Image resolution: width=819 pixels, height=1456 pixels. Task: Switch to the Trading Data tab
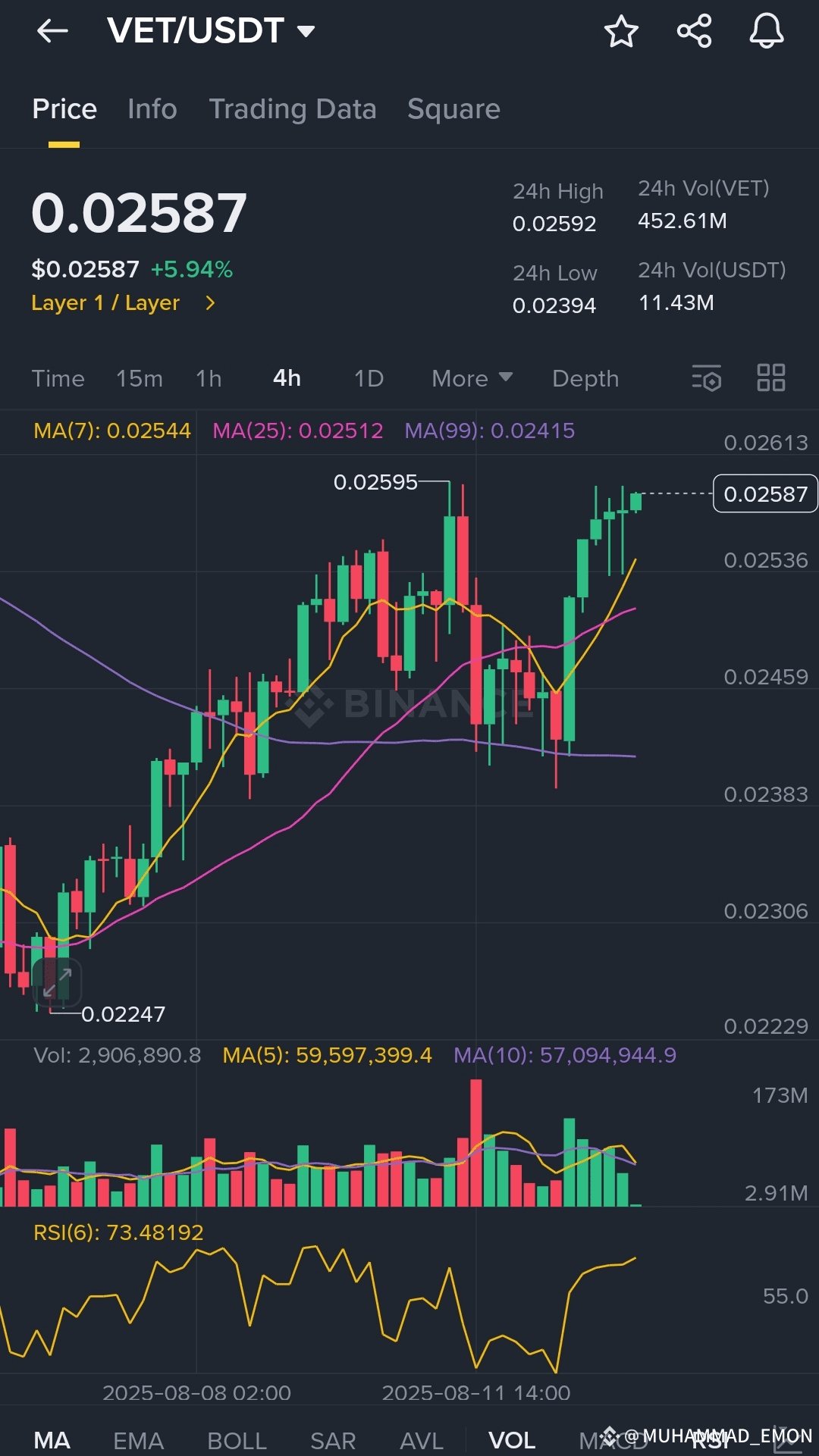click(x=293, y=108)
